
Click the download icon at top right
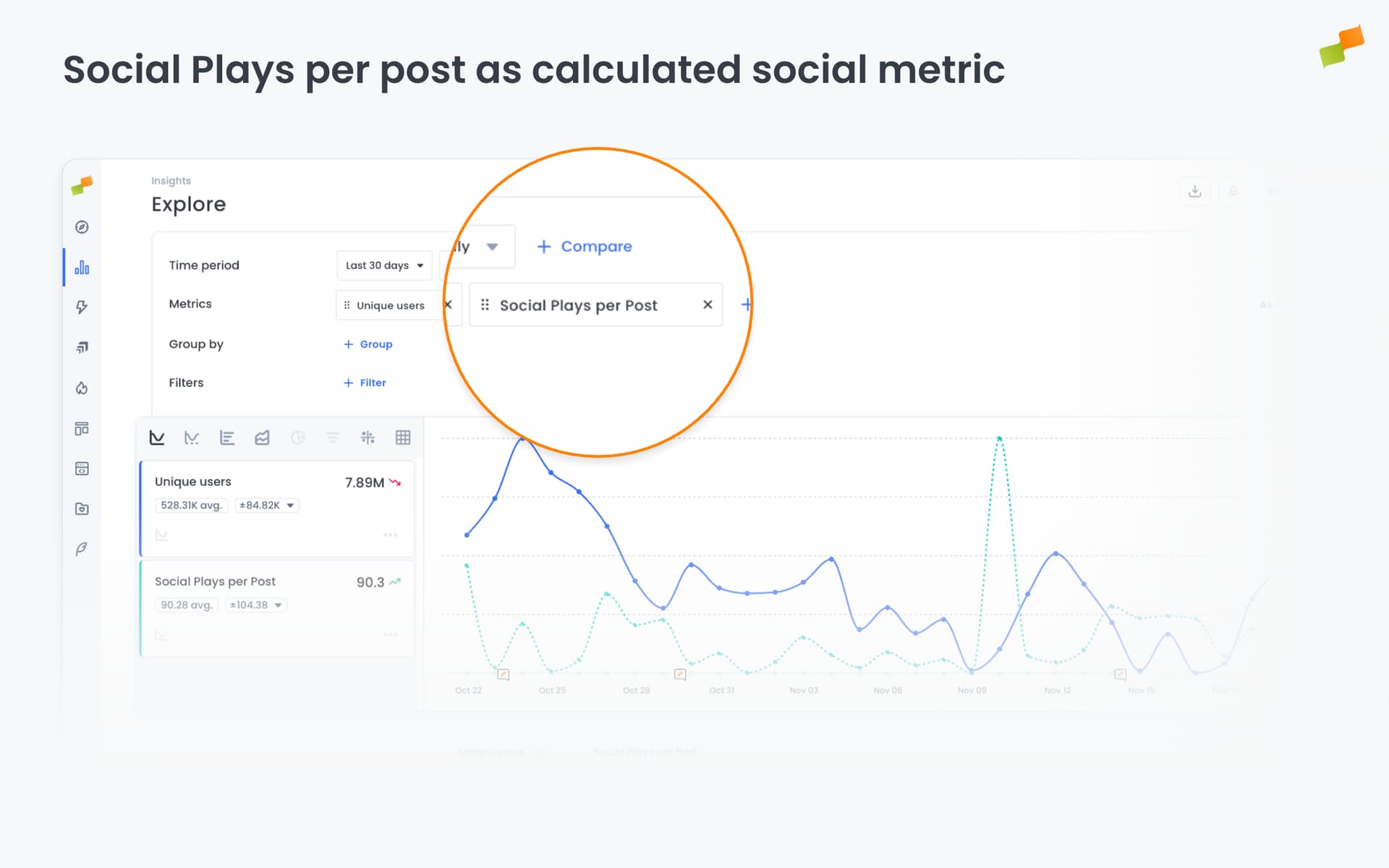(x=1195, y=191)
